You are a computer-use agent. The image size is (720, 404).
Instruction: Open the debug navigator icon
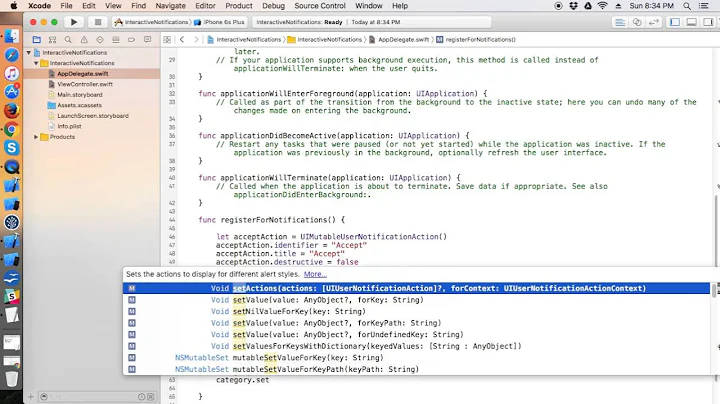116,40
